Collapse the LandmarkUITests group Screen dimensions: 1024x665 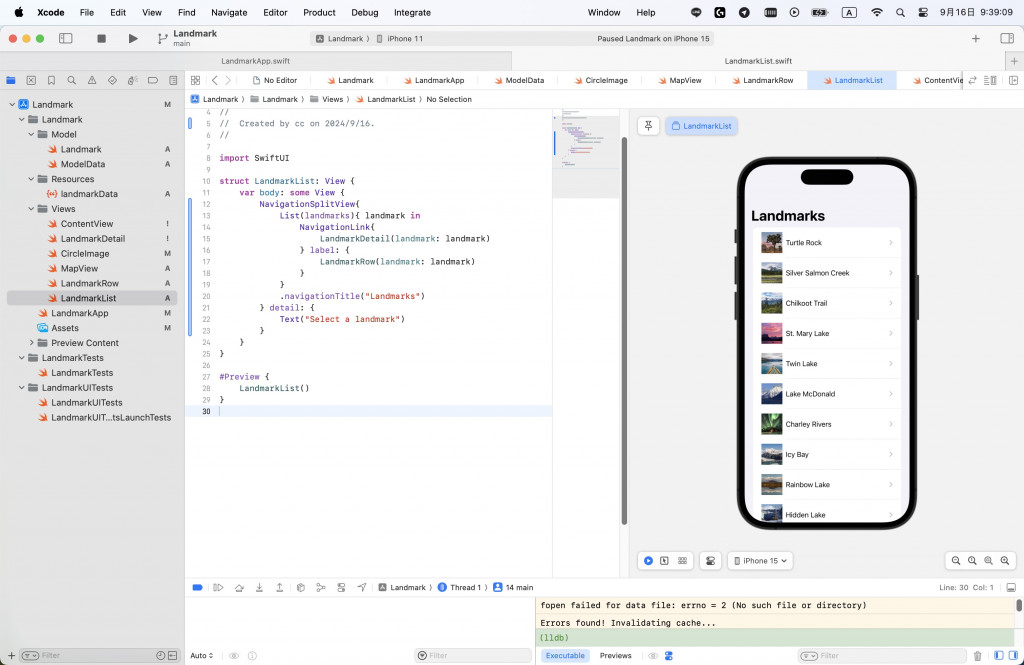pyautogui.click(x=22, y=387)
